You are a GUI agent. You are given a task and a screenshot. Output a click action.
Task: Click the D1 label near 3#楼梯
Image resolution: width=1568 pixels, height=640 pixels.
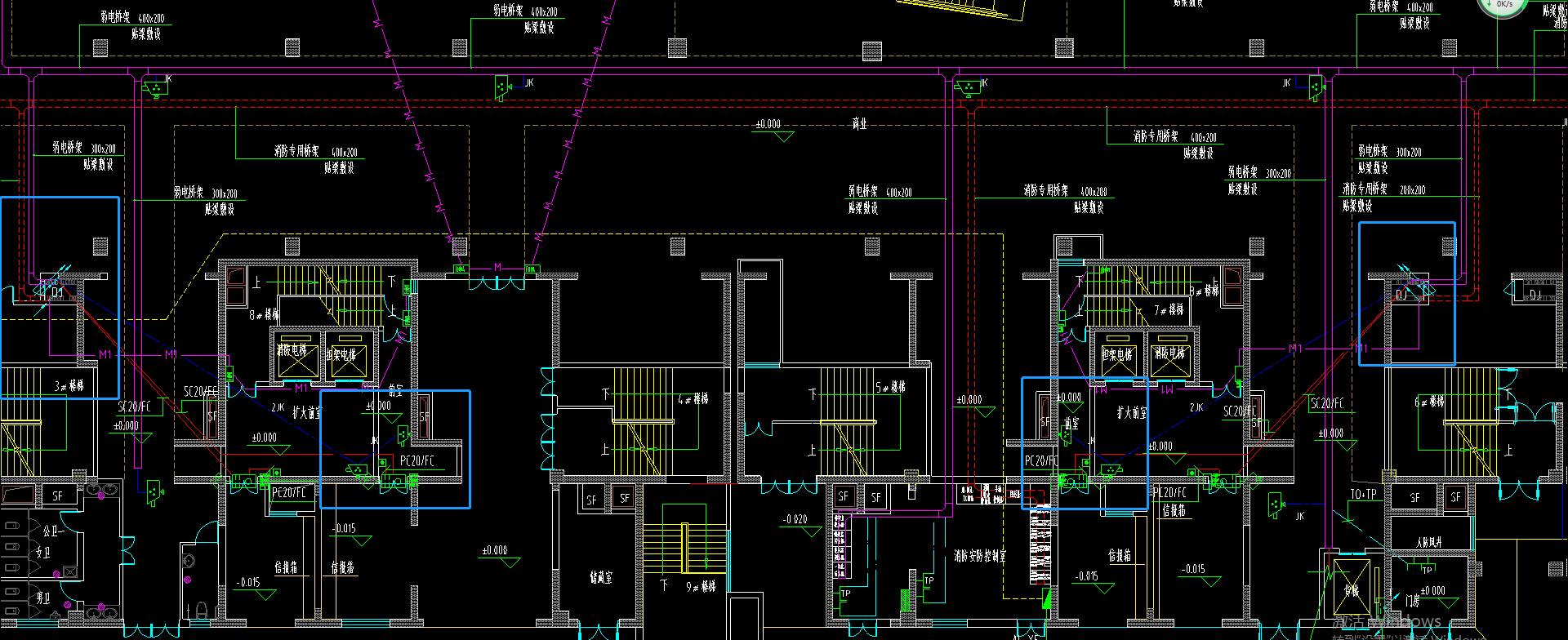tap(57, 292)
